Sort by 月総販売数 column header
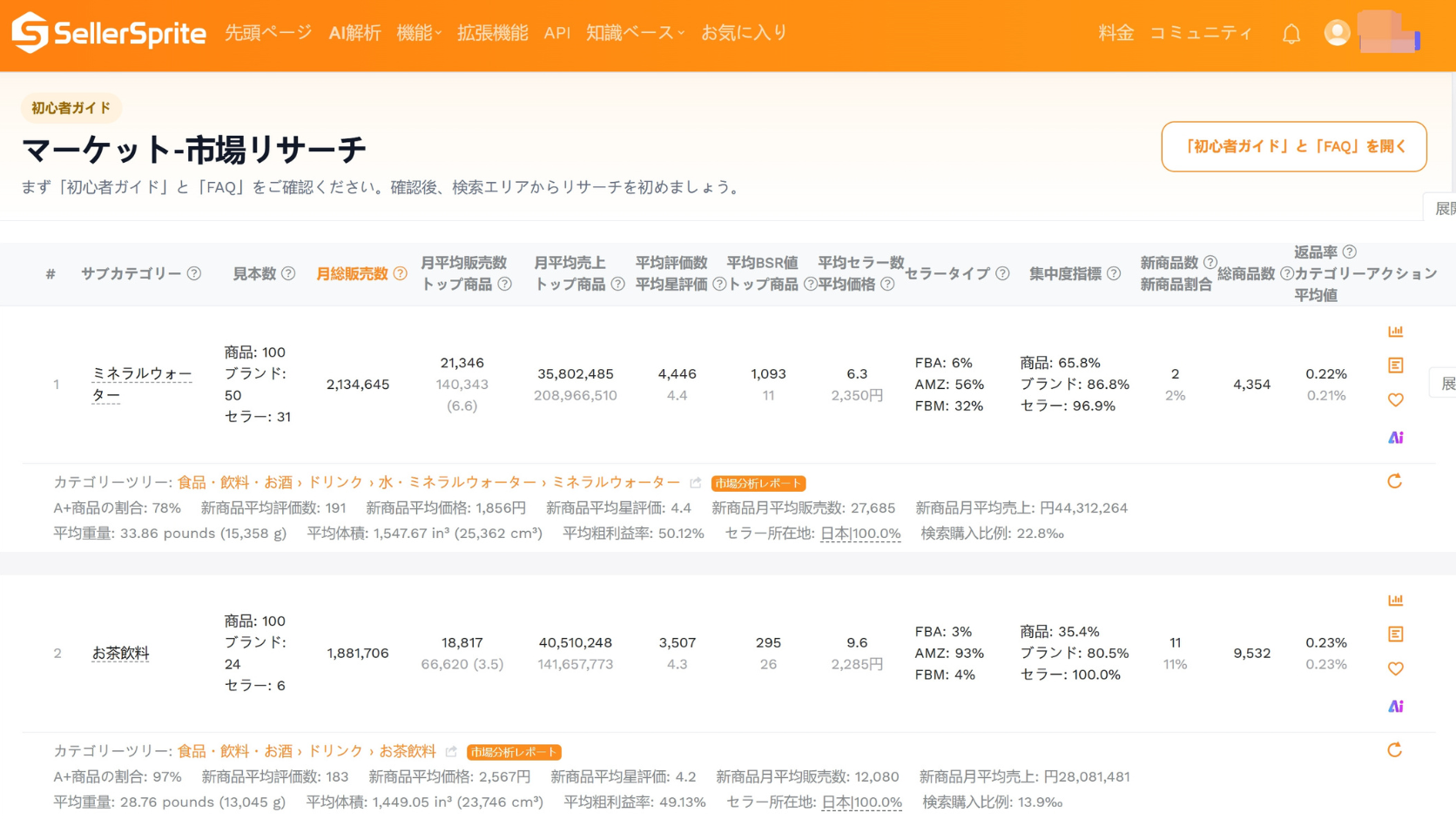The width and height of the screenshot is (1456, 819). 352,273
